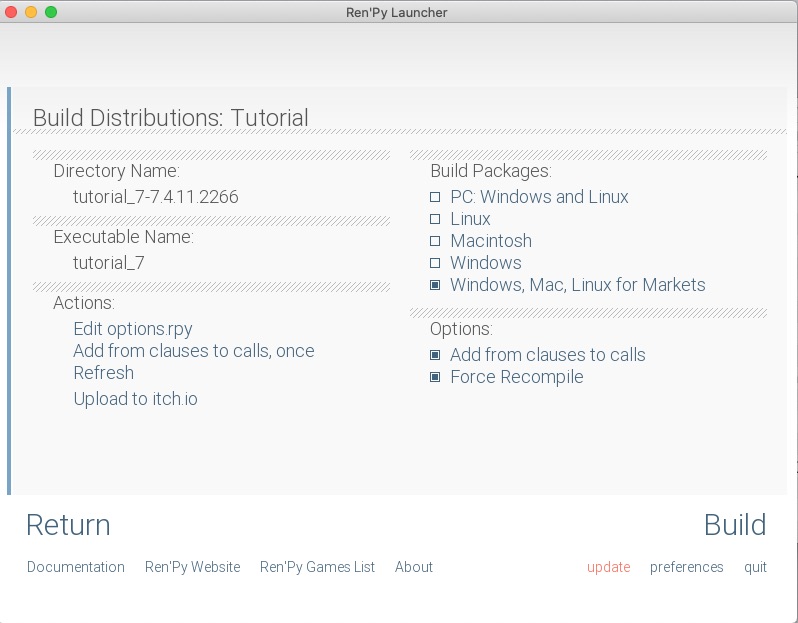Click the Directory Name: label
This screenshot has height=623, width=798.
click(x=117, y=171)
